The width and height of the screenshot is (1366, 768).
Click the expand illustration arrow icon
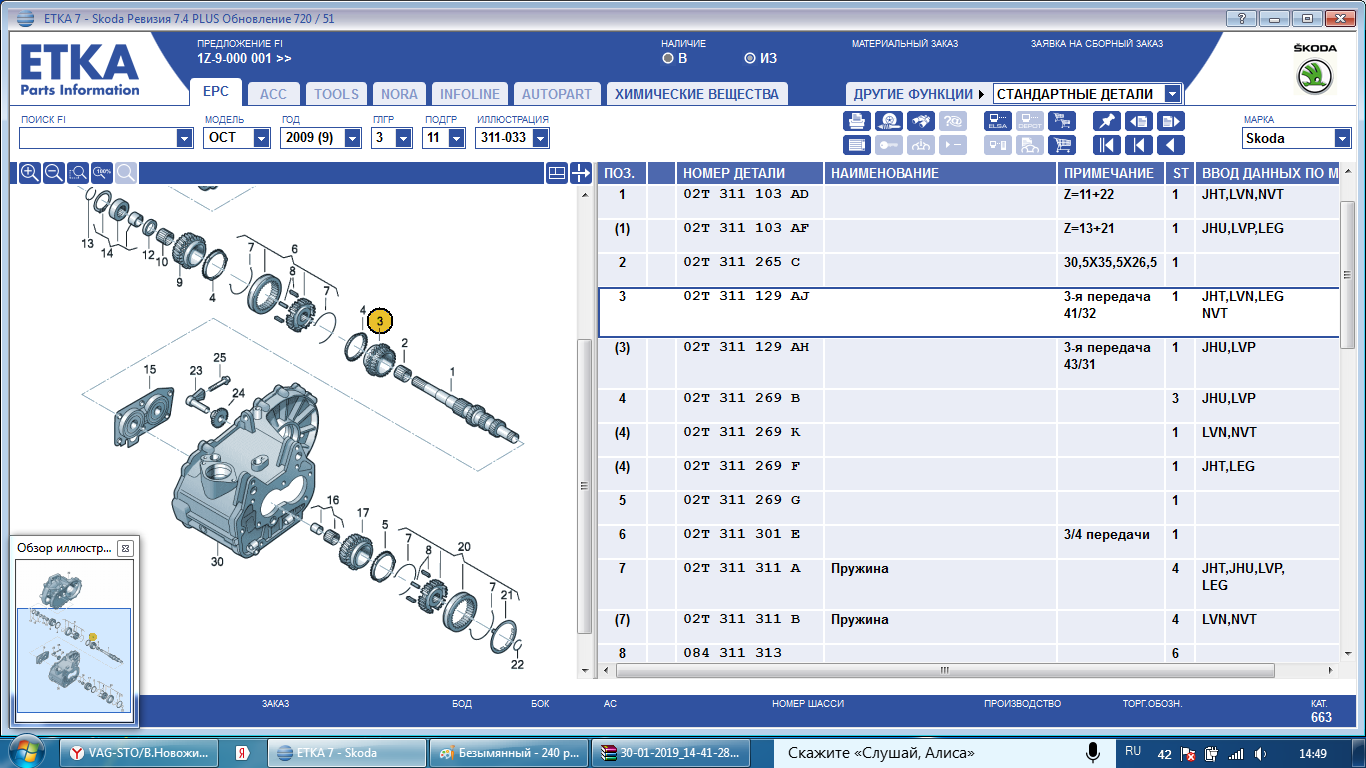581,173
